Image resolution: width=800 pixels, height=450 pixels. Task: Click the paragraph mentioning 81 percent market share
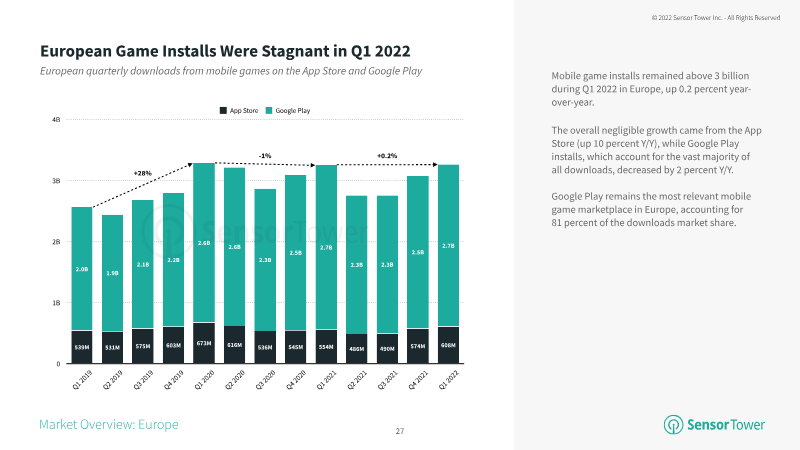(651, 209)
